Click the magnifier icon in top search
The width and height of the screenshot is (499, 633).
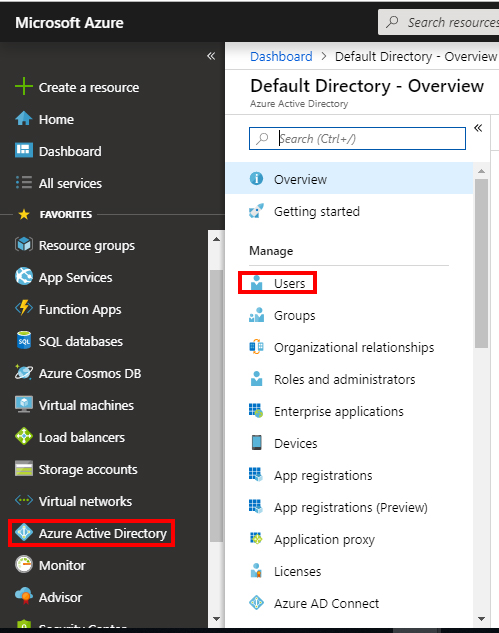[x=392, y=22]
